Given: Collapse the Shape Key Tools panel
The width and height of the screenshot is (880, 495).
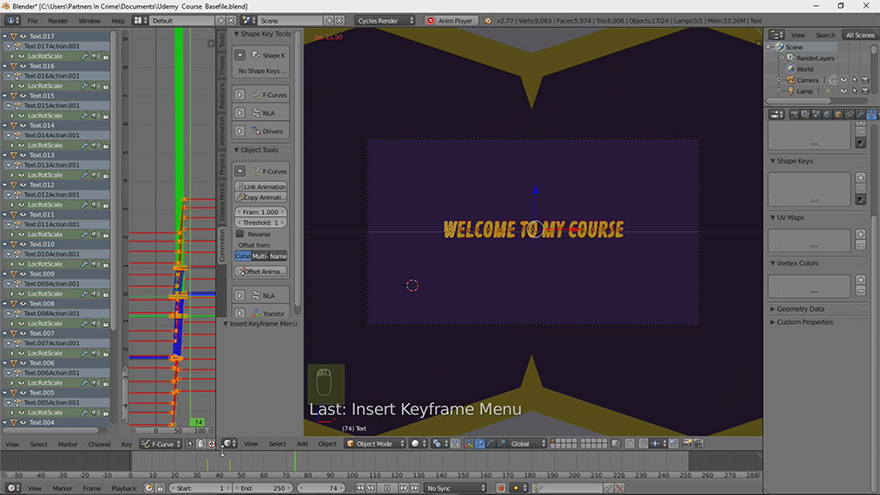Looking at the screenshot, I should click(237, 34).
